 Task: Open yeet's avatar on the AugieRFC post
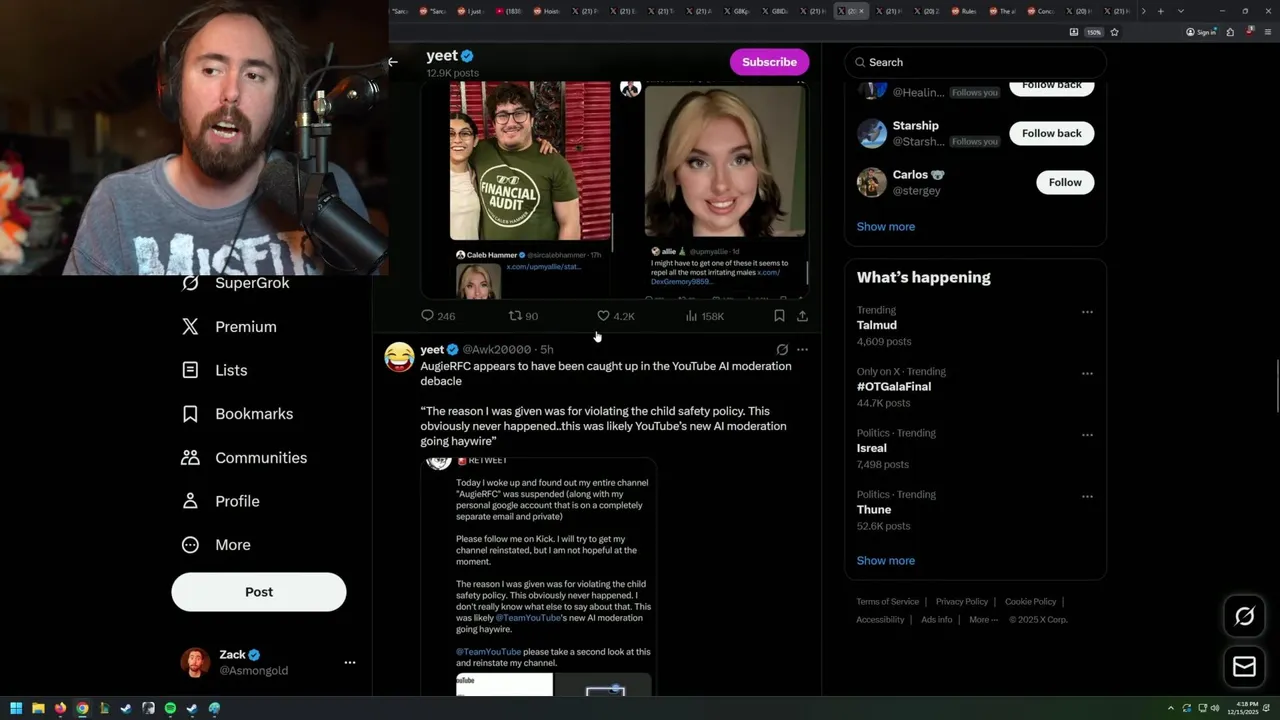pos(399,357)
